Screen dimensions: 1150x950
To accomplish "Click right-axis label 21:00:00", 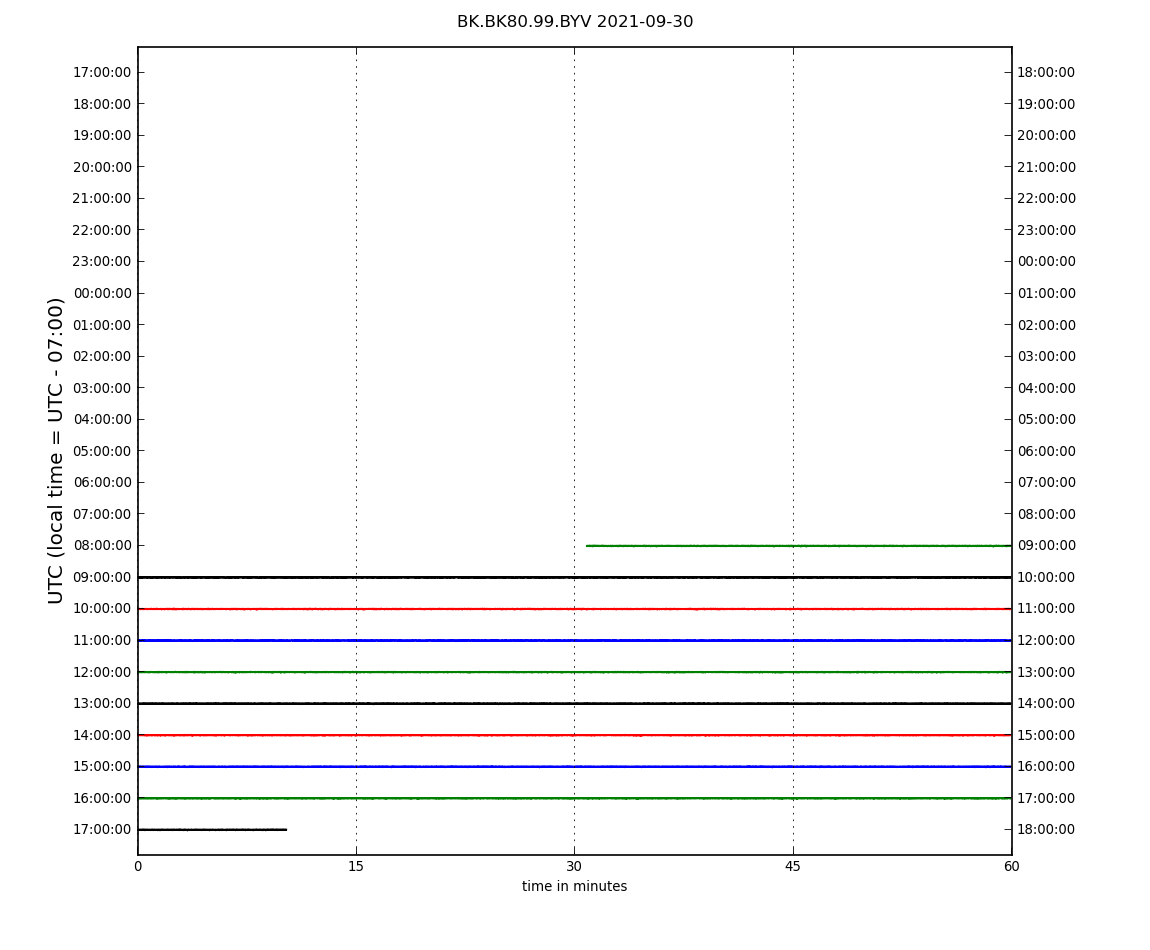I will tap(1047, 167).
